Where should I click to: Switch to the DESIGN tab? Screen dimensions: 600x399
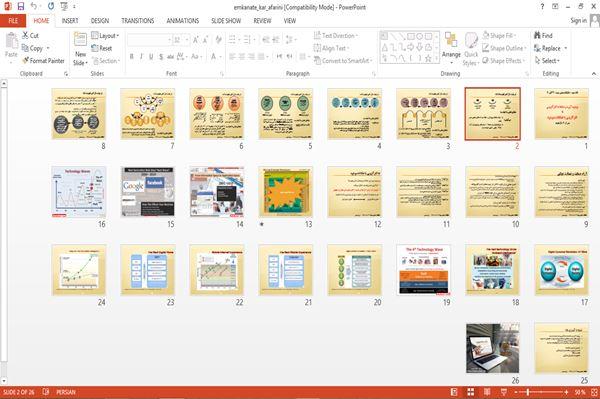point(100,21)
